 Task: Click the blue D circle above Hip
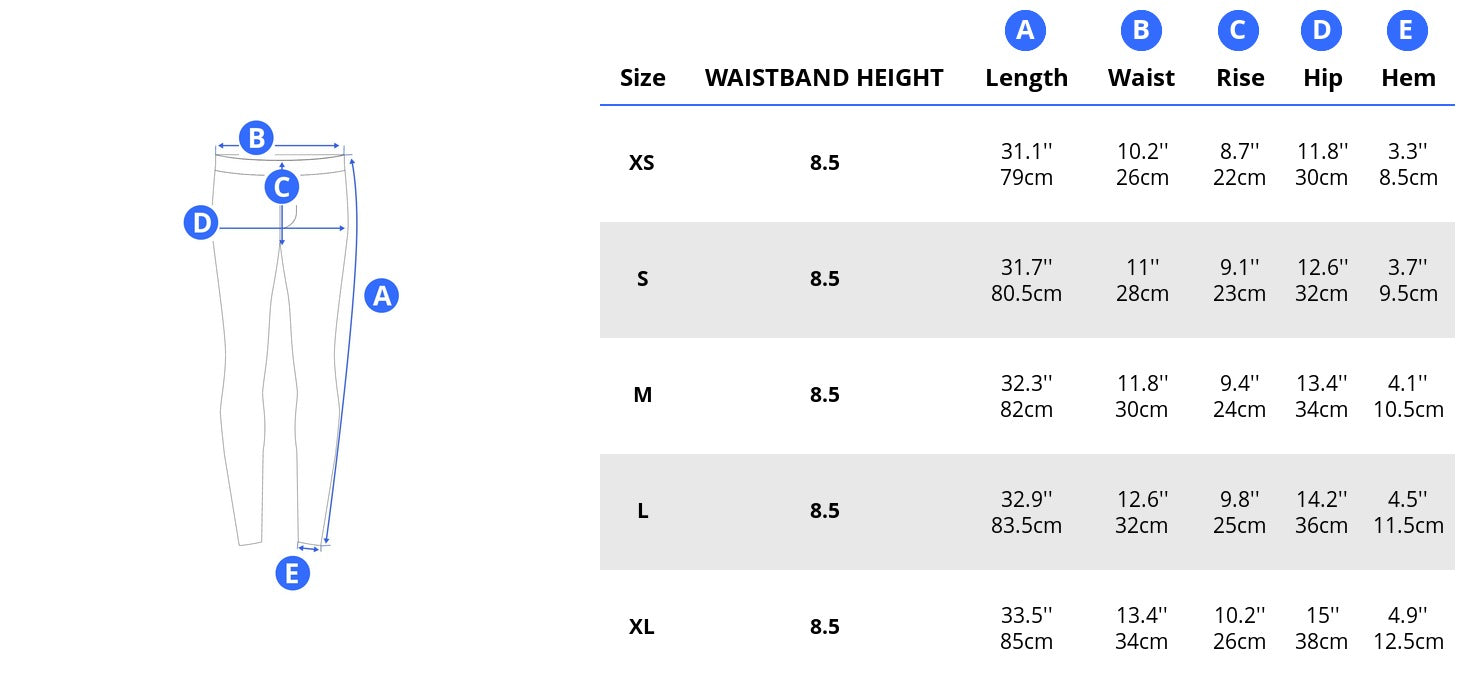point(1322,31)
